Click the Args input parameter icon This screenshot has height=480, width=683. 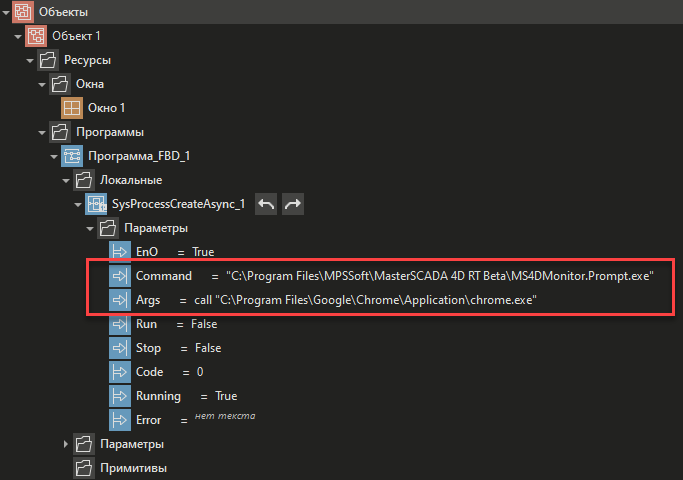[x=120, y=300]
